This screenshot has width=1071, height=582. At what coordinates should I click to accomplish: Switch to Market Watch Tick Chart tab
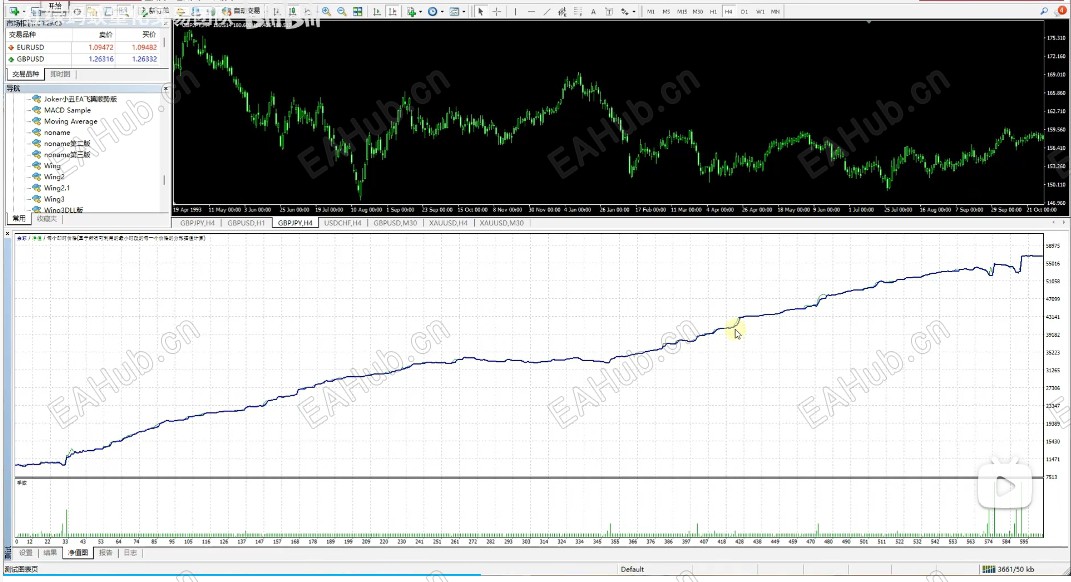(x=60, y=74)
